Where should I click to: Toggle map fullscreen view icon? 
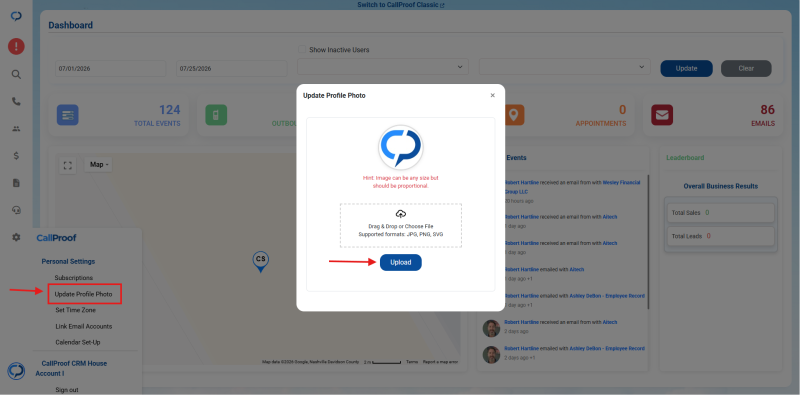[68, 165]
